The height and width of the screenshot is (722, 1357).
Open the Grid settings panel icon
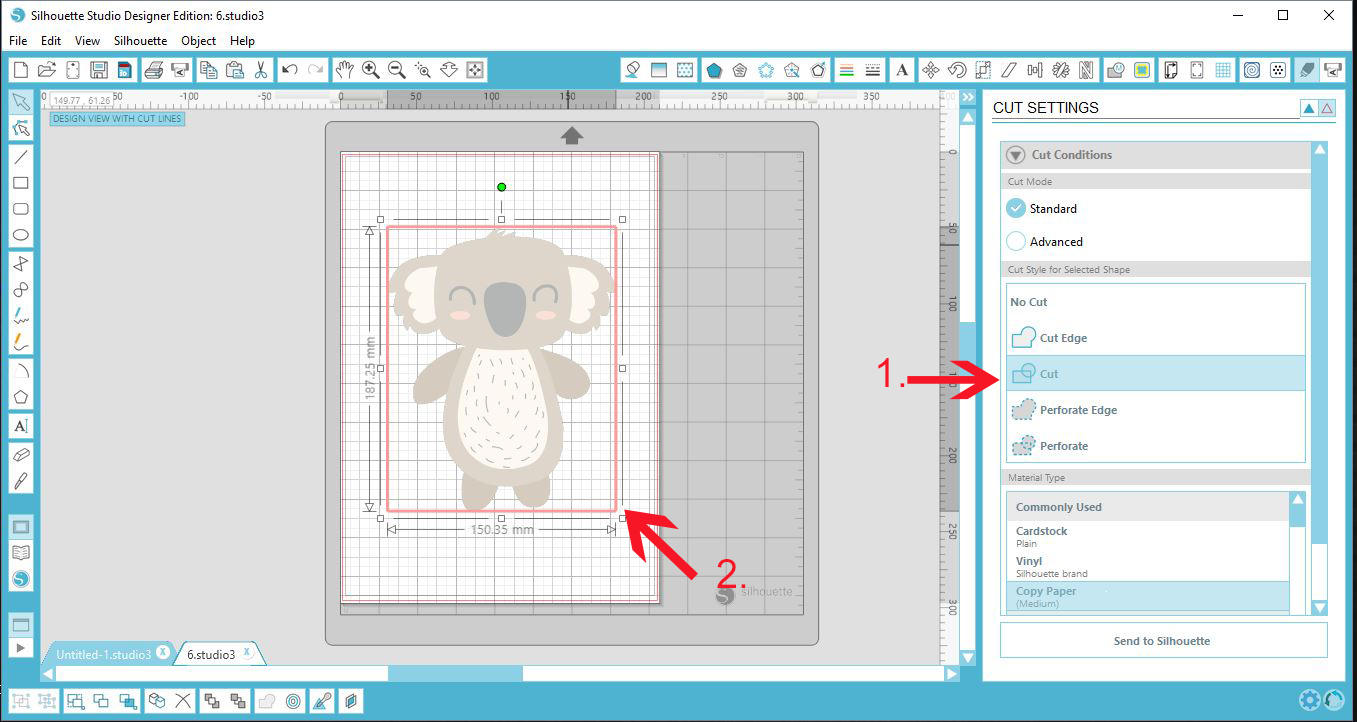[x=1223, y=70]
